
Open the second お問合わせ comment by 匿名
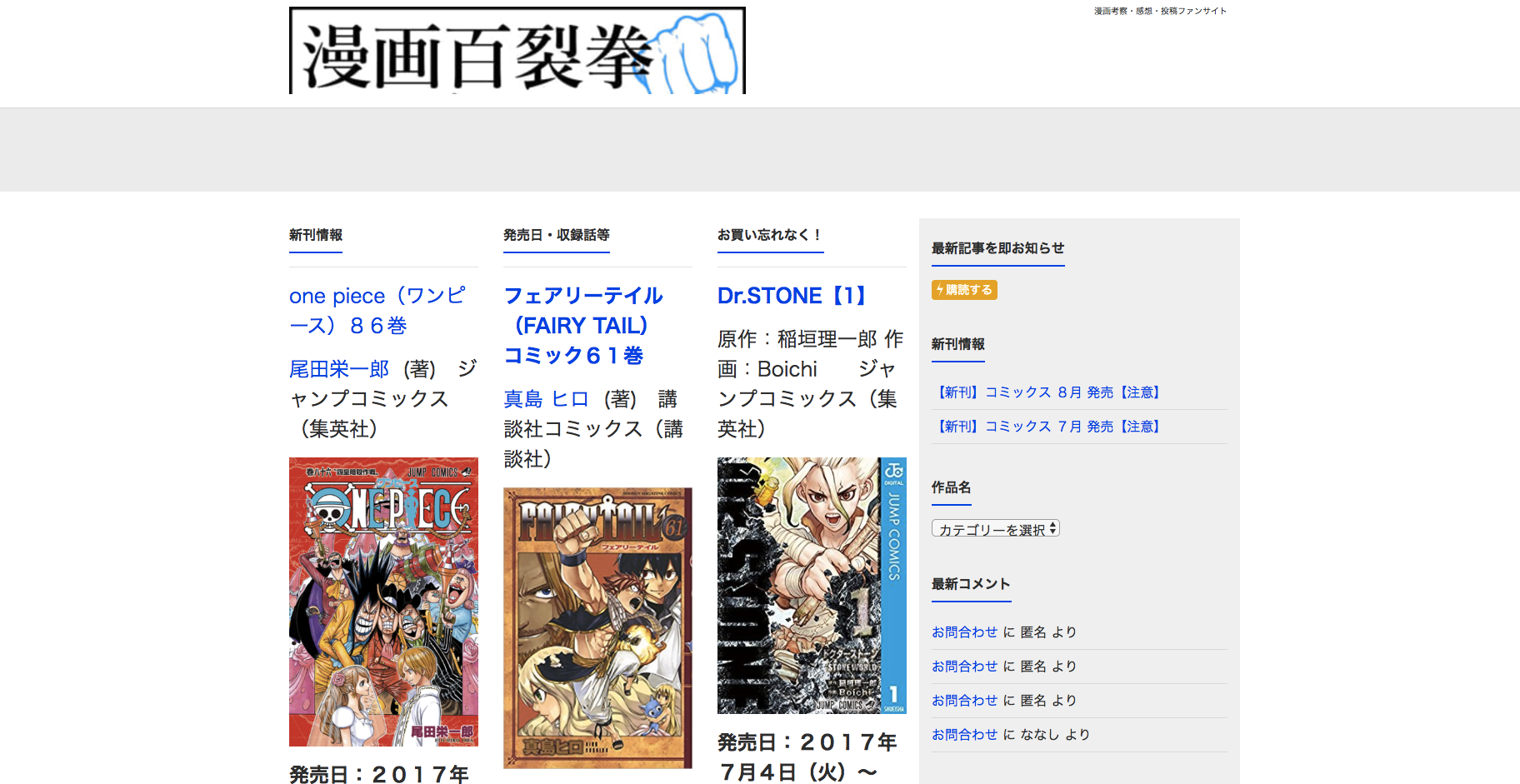point(964,667)
